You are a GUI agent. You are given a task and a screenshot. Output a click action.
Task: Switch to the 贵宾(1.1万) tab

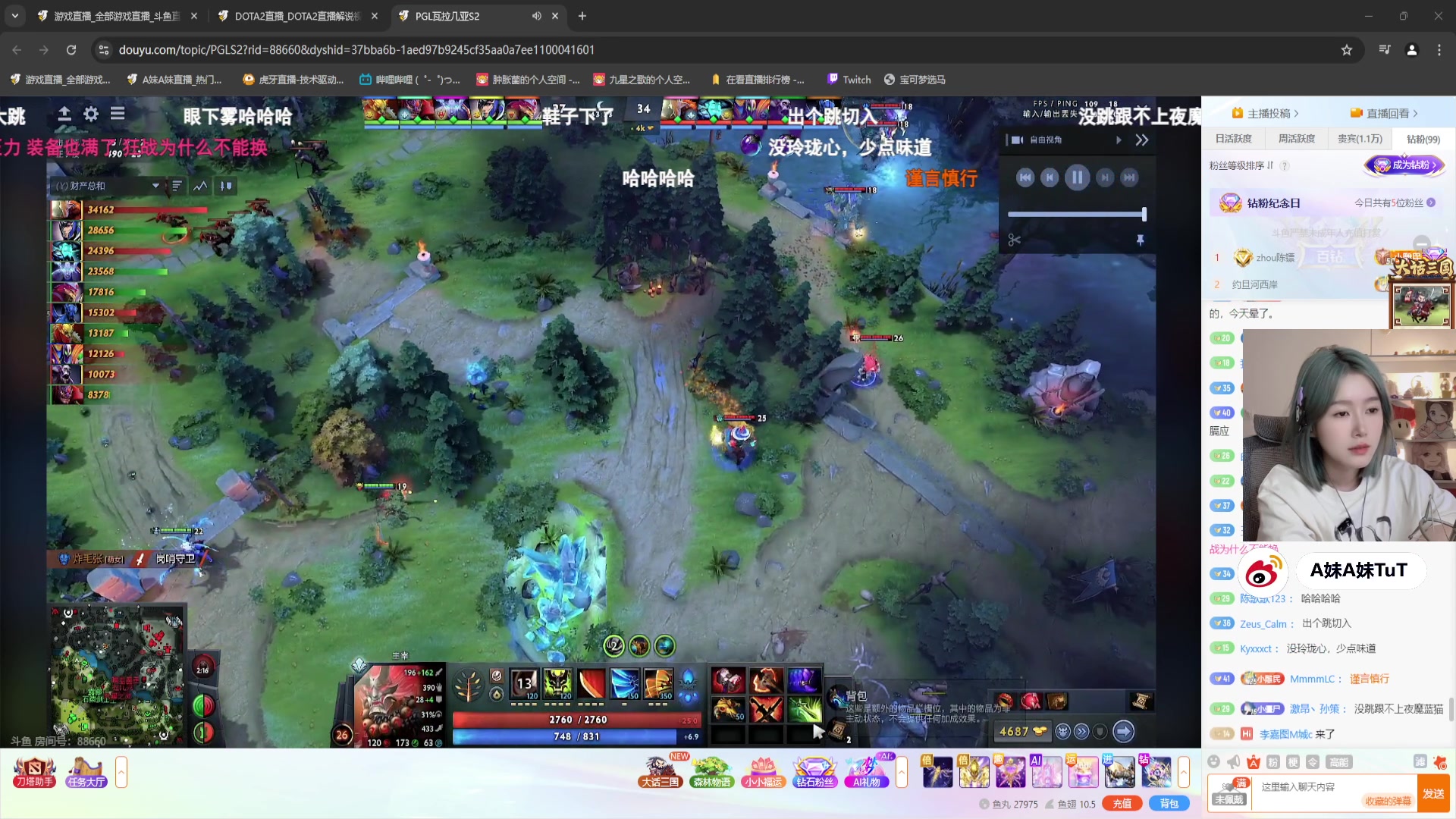(1360, 139)
